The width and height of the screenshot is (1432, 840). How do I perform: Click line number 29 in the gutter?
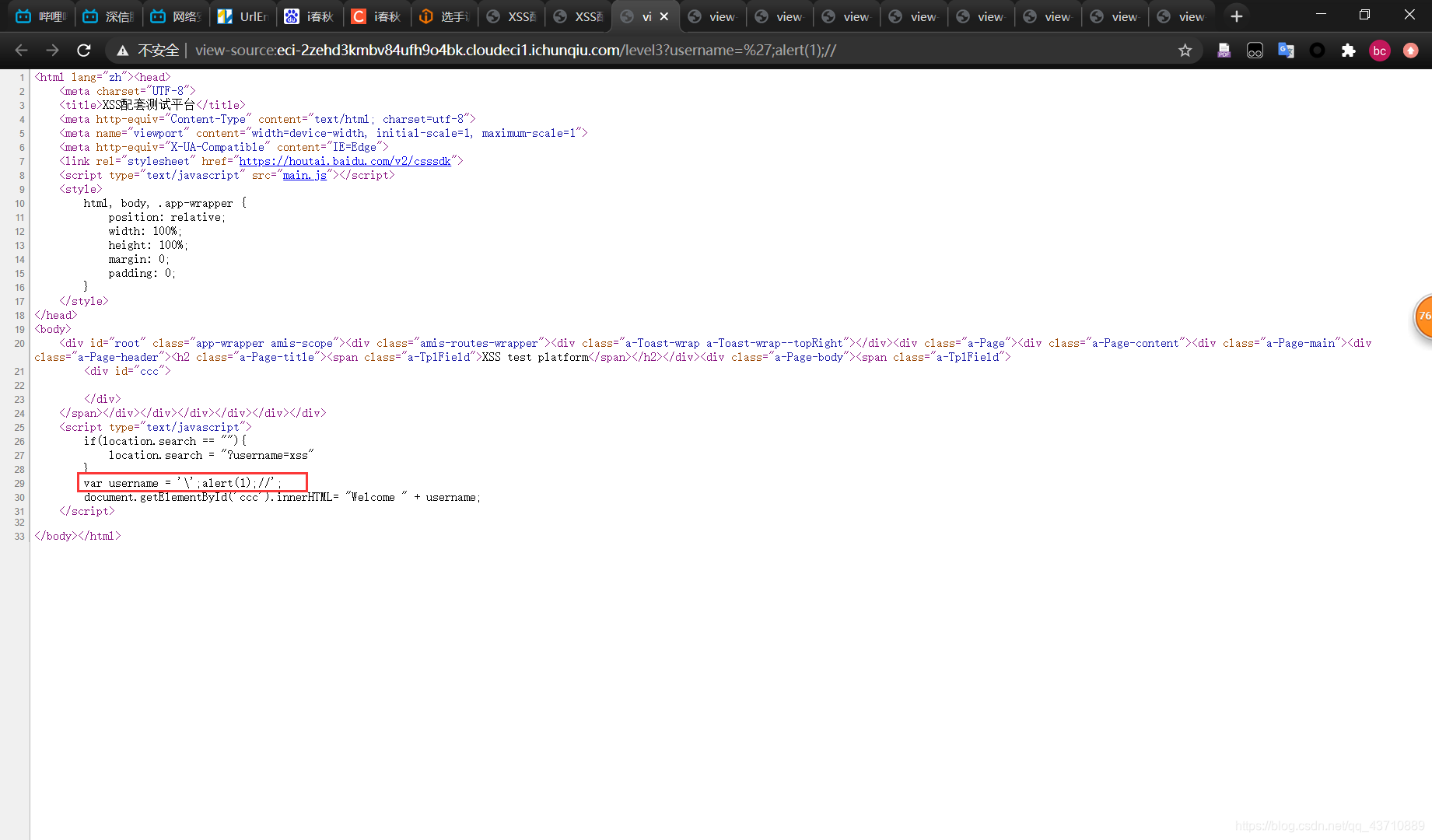(x=19, y=484)
